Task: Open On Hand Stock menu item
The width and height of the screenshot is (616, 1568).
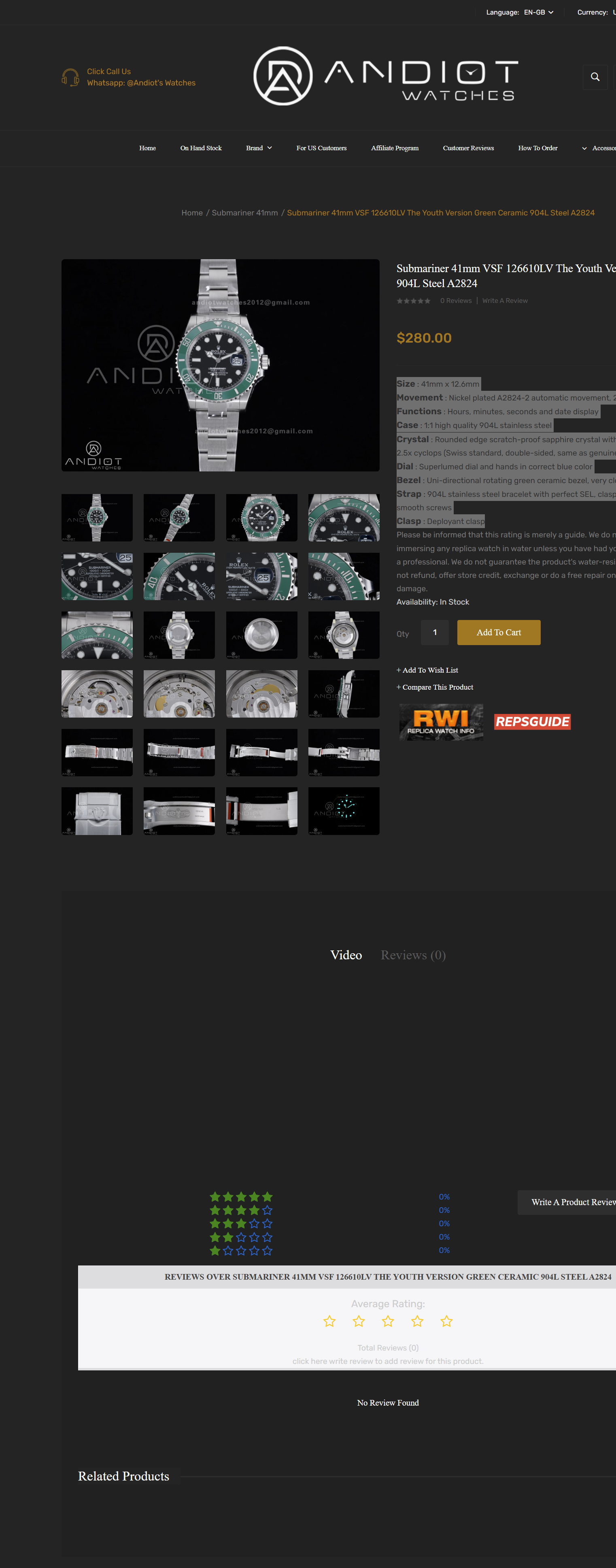Action: click(x=201, y=148)
